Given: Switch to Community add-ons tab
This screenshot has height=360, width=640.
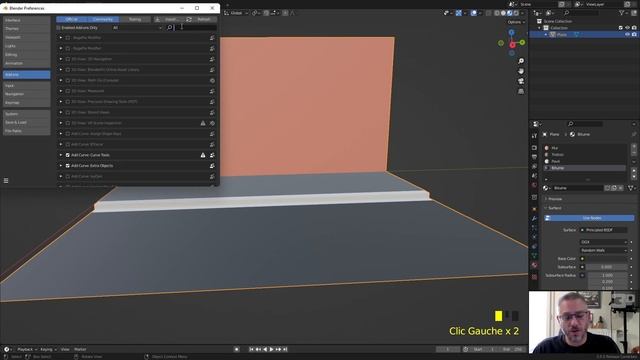Looking at the screenshot, I should click(x=103, y=19).
